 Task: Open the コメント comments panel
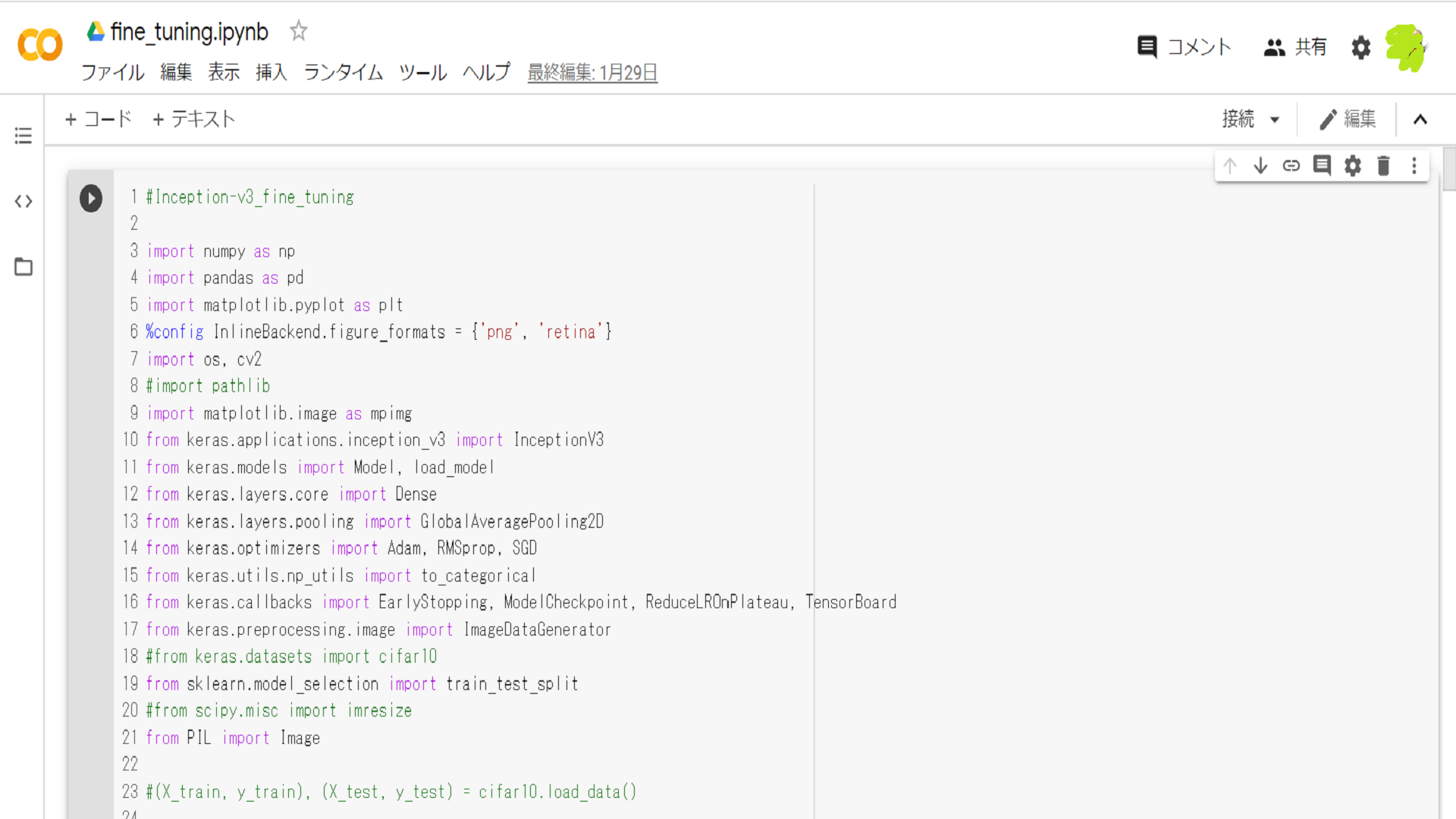1184,47
